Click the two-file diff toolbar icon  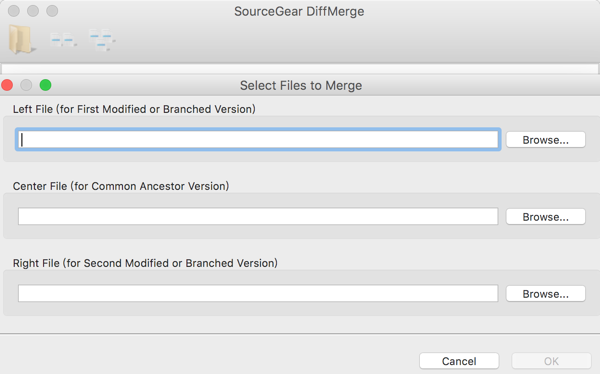(63, 39)
